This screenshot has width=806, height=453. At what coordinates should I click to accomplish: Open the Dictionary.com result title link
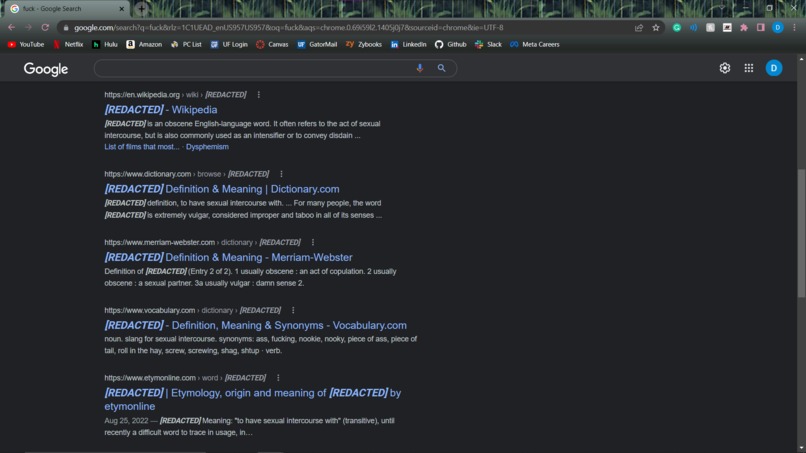(222, 189)
